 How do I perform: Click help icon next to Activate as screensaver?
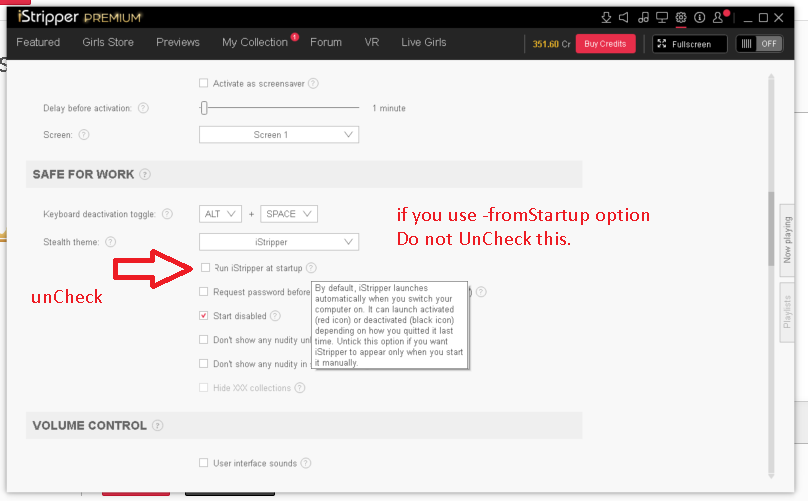pyautogui.click(x=313, y=84)
